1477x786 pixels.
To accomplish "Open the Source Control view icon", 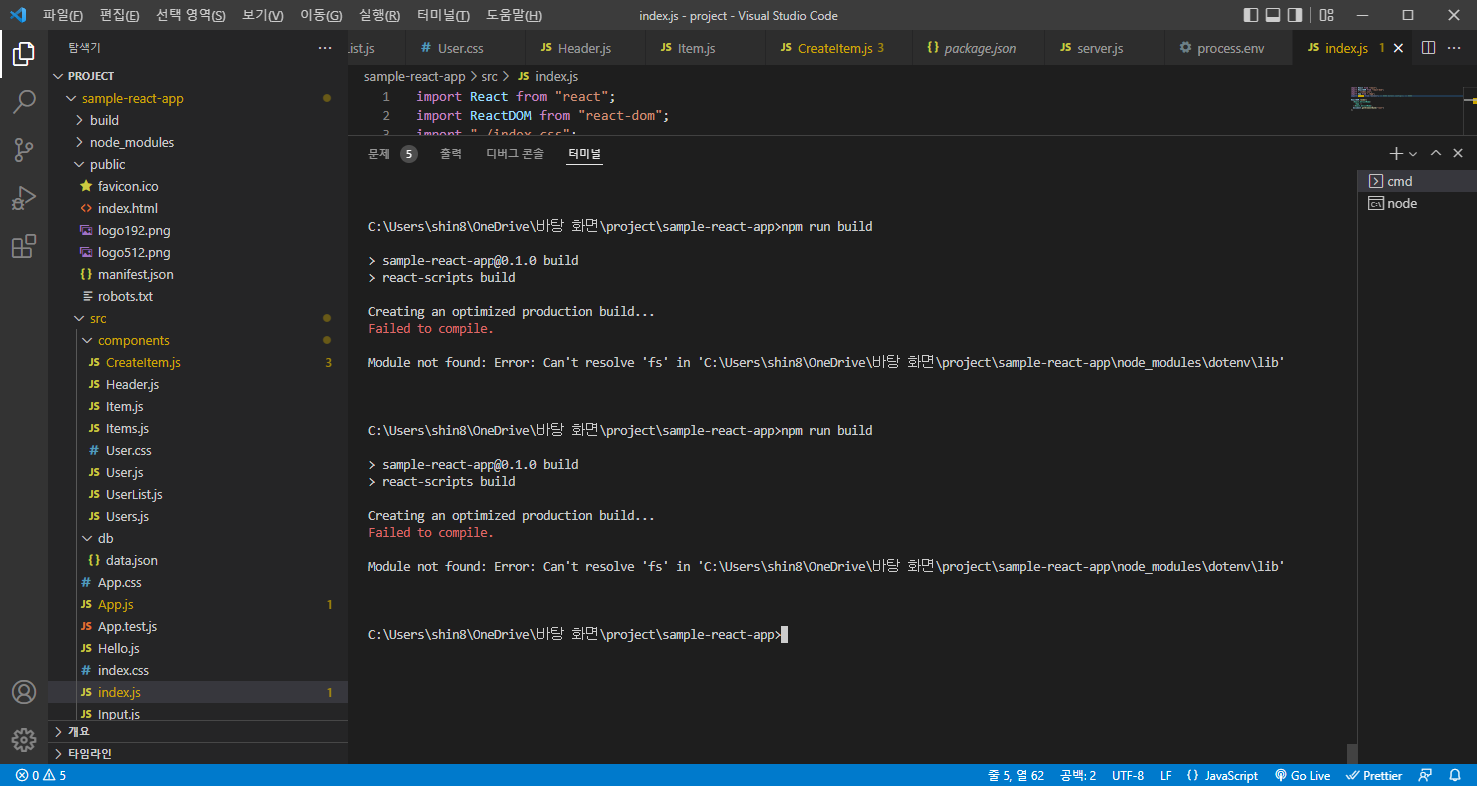I will point(24,150).
